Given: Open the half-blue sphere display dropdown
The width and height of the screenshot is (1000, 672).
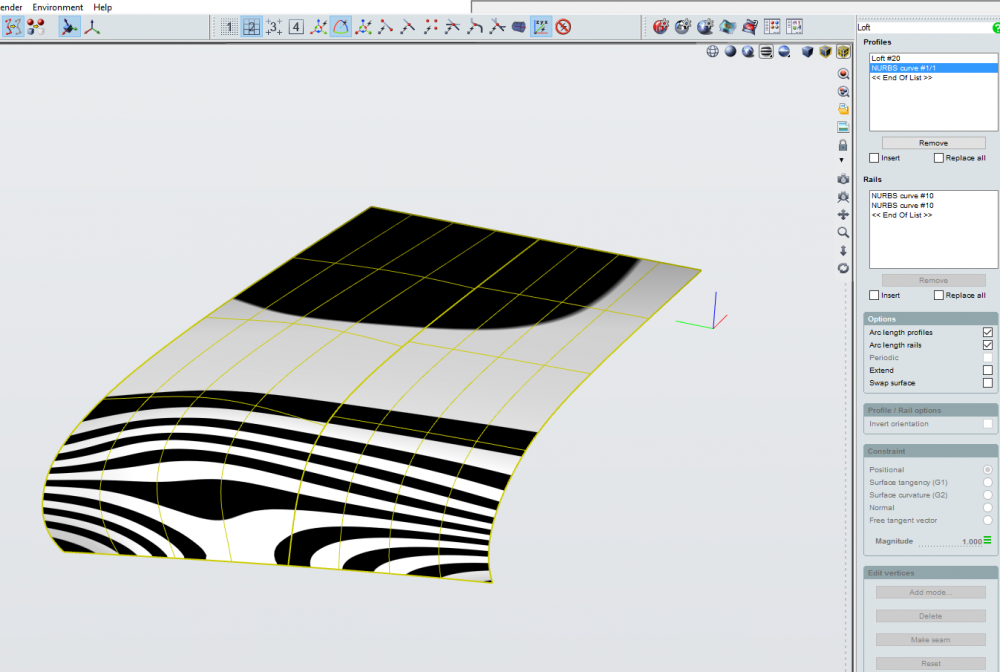Looking at the screenshot, I should (x=784, y=52).
